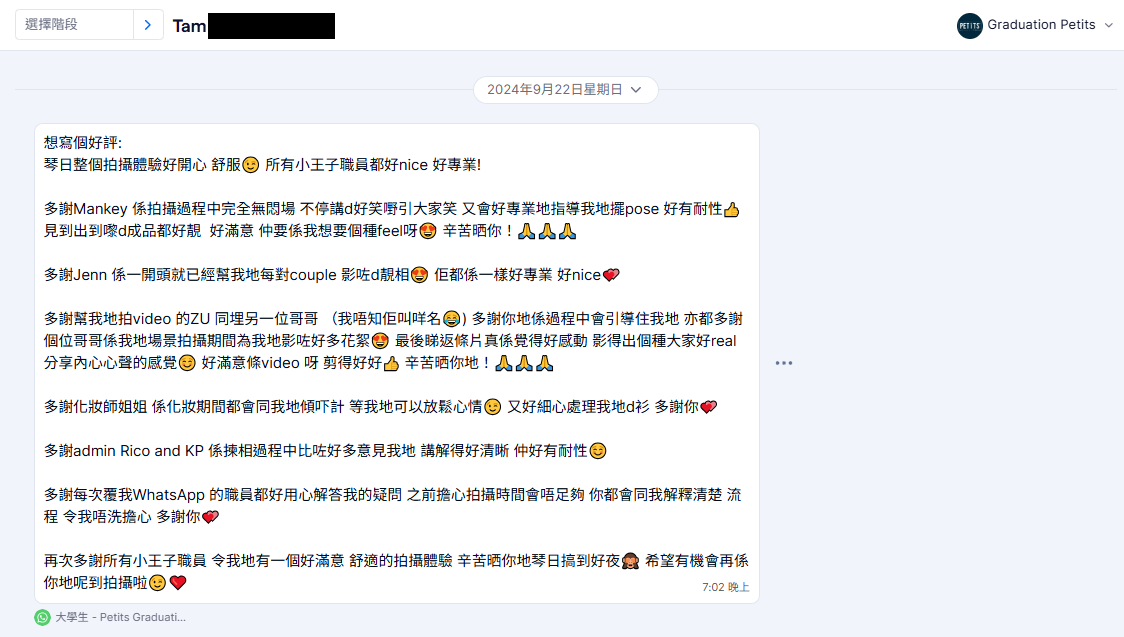Open the Graduation Petits account label
The height and width of the screenshot is (637, 1124).
pos(1041,24)
